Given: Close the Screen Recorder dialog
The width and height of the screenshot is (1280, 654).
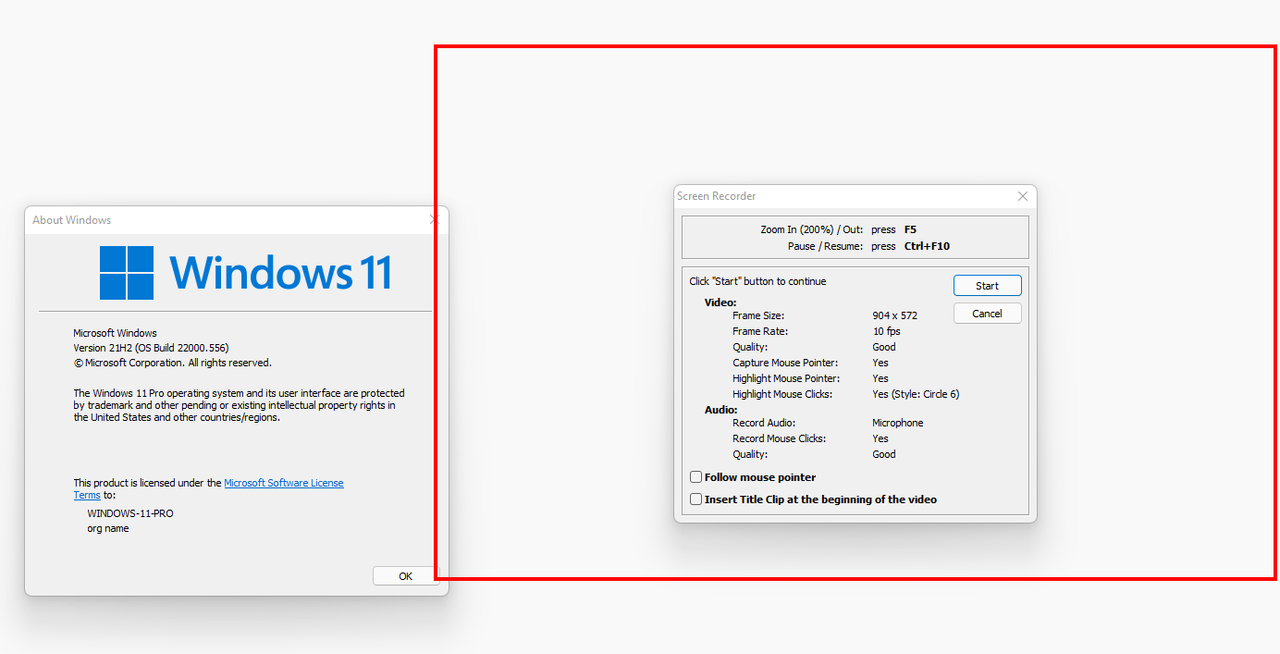Looking at the screenshot, I should [x=1023, y=197].
